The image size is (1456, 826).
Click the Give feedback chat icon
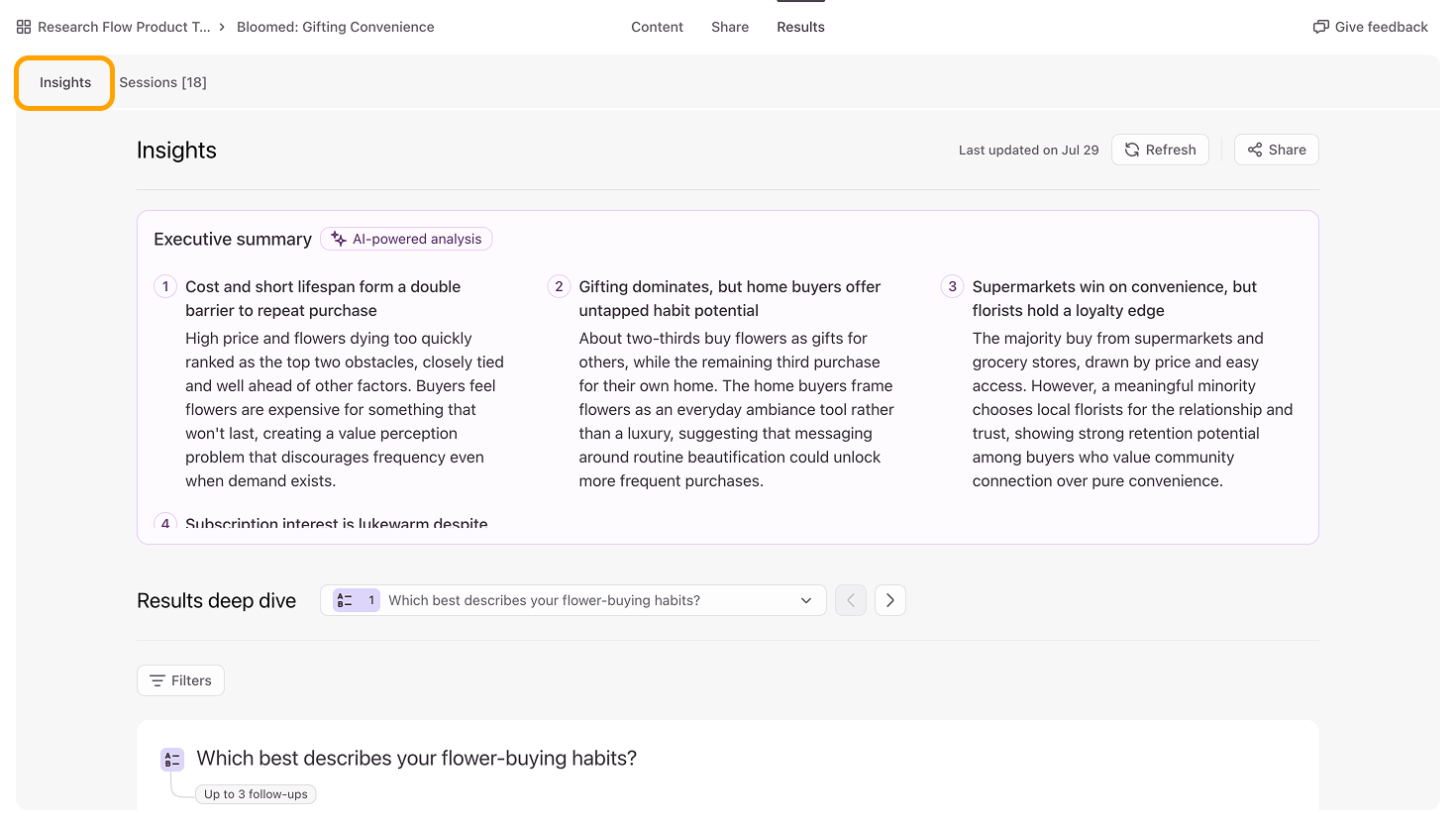pyautogui.click(x=1320, y=27)
